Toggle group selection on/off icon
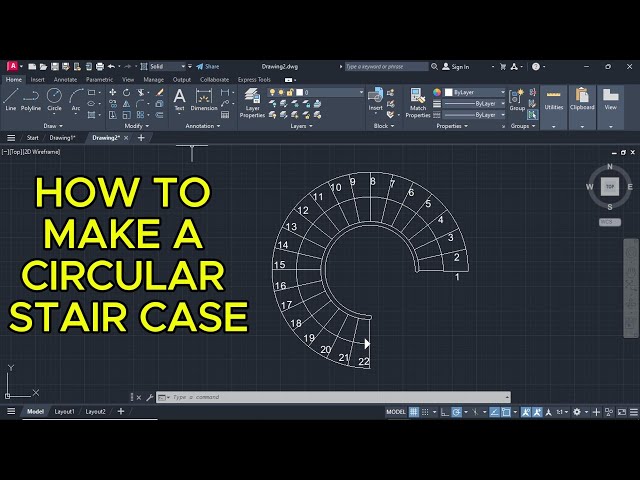Image resolution: width=640 pixels, height=480 pixels. 532,115
